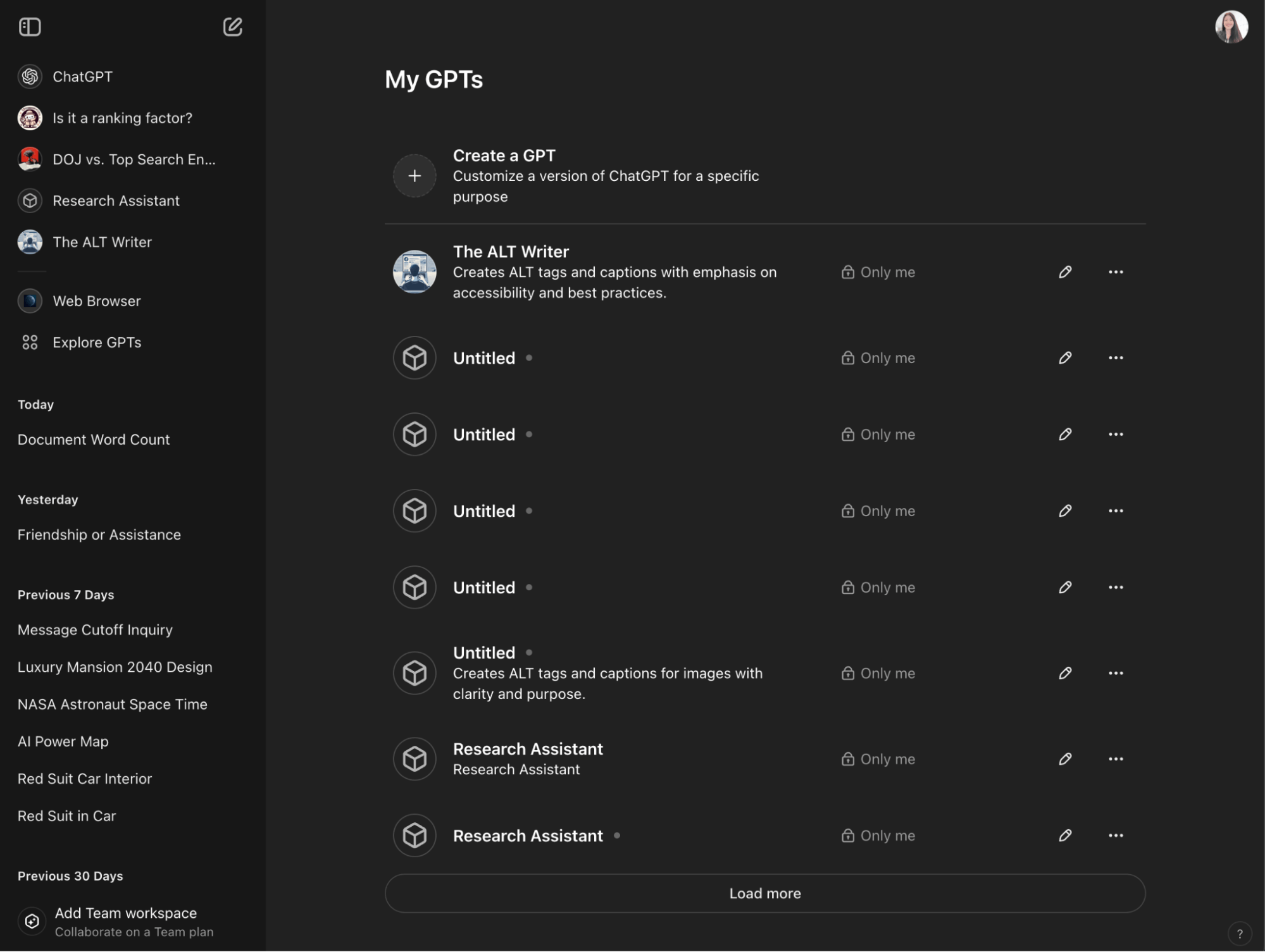Screen dimensions: 1265x952
Task: Click the DOJ vs. Top Search avatar icon
Action: coord(30,159)
